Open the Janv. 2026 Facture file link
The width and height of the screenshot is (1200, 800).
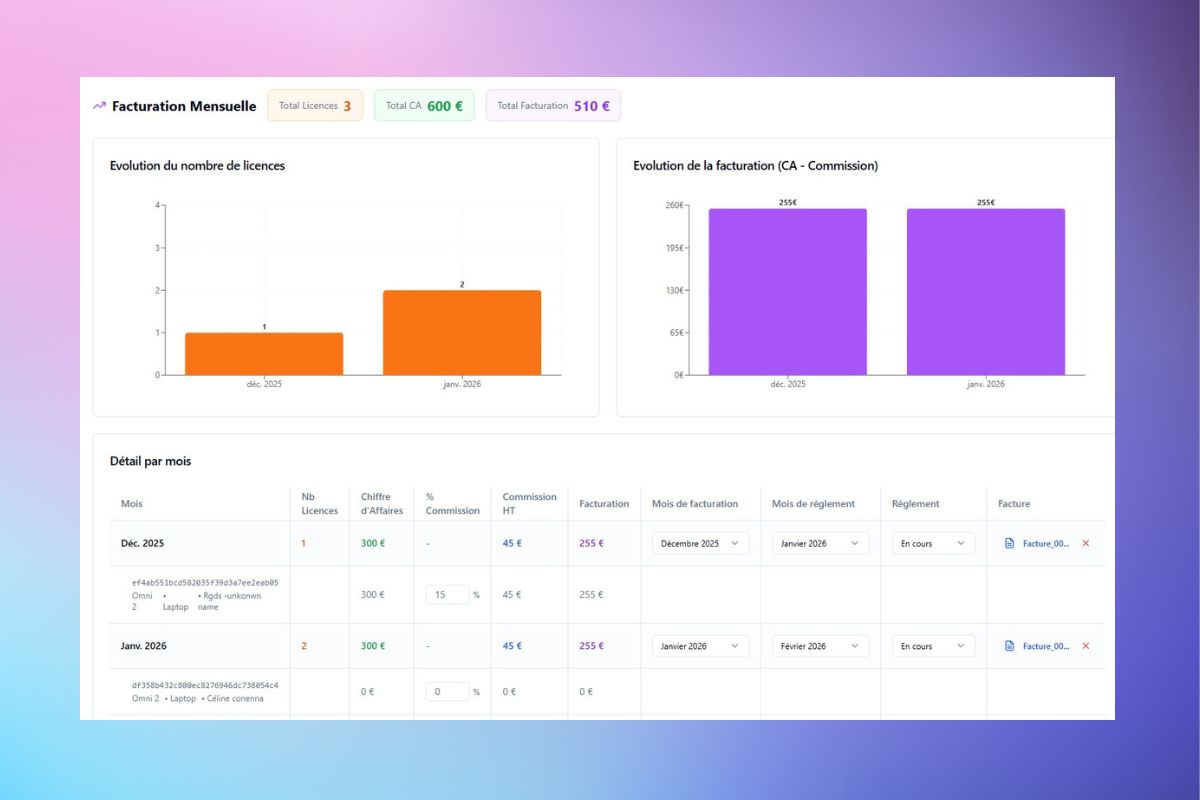[1045, 646]
